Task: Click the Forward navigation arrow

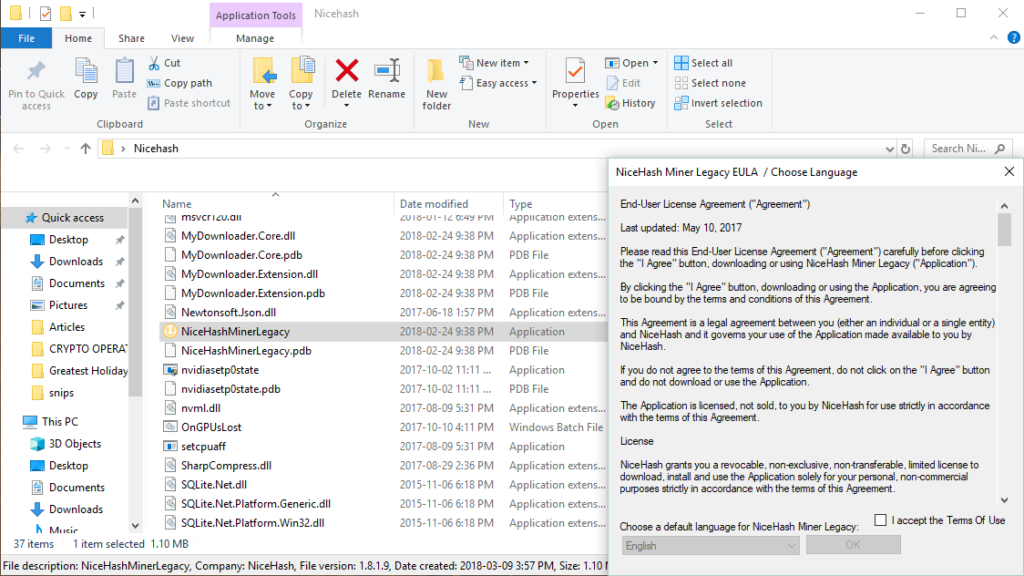Action: 45,149
